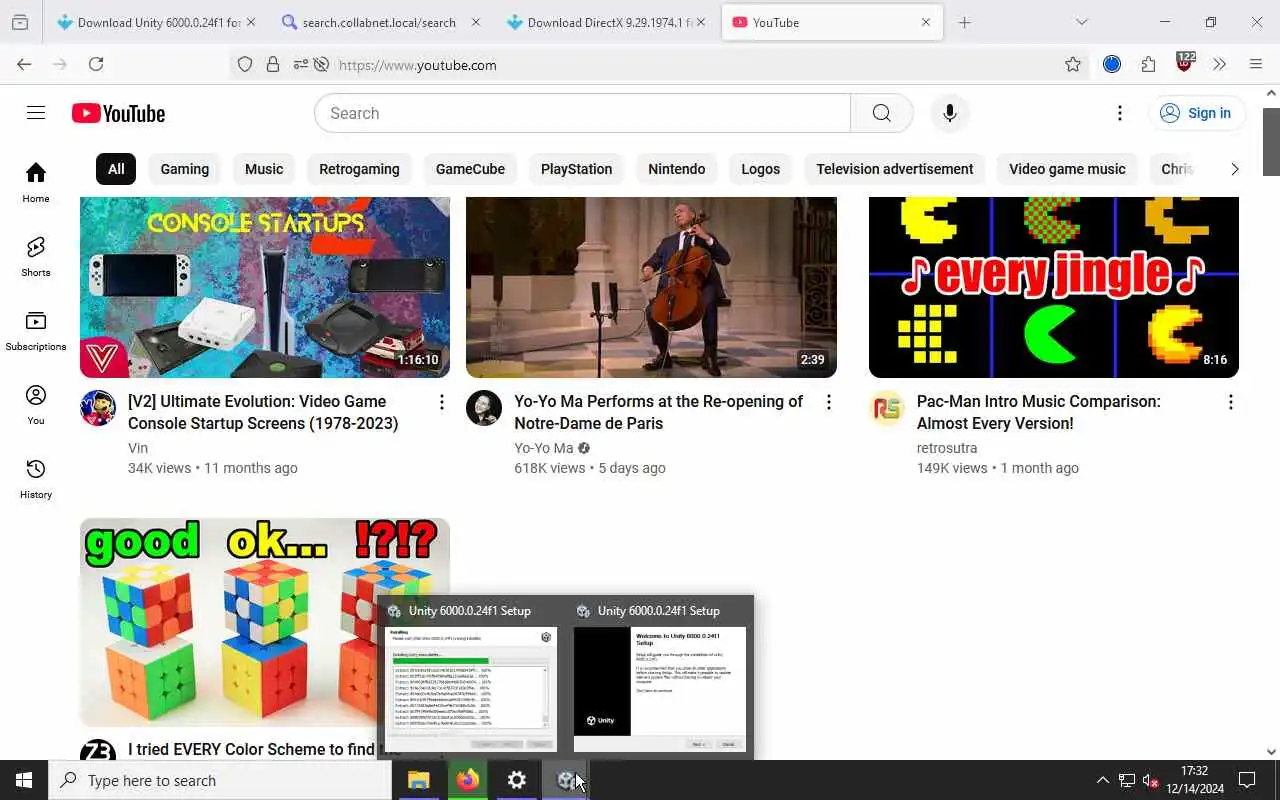
Task: Open Shorts in sidebar
Action: [x=36, y=256]
